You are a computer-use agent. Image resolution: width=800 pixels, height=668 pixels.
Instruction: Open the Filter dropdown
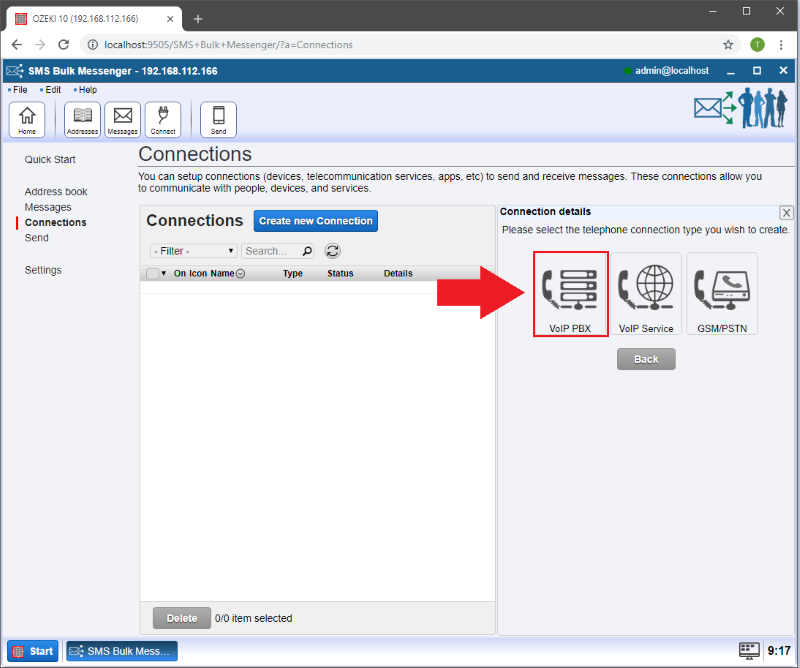point(193,251)
